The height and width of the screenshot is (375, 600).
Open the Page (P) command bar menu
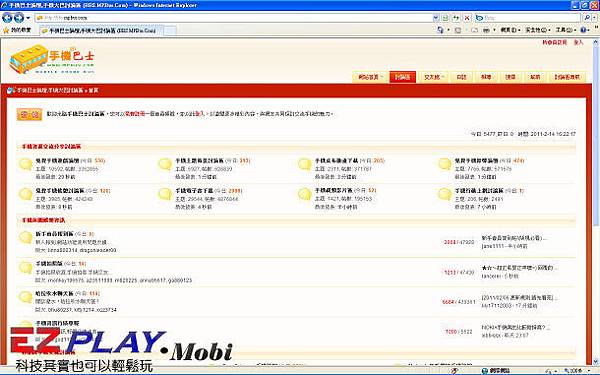510,30
